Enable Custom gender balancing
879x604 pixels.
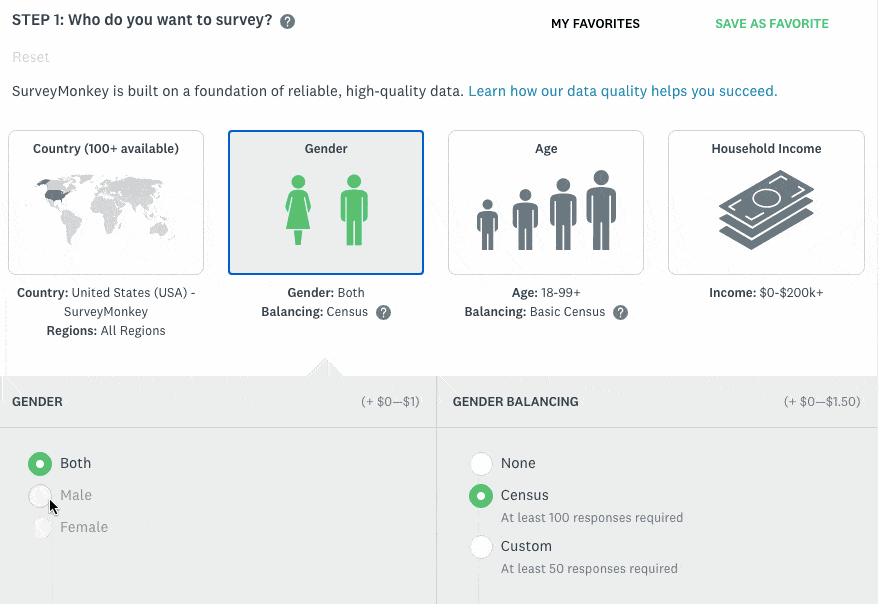(x=481, y=546)
